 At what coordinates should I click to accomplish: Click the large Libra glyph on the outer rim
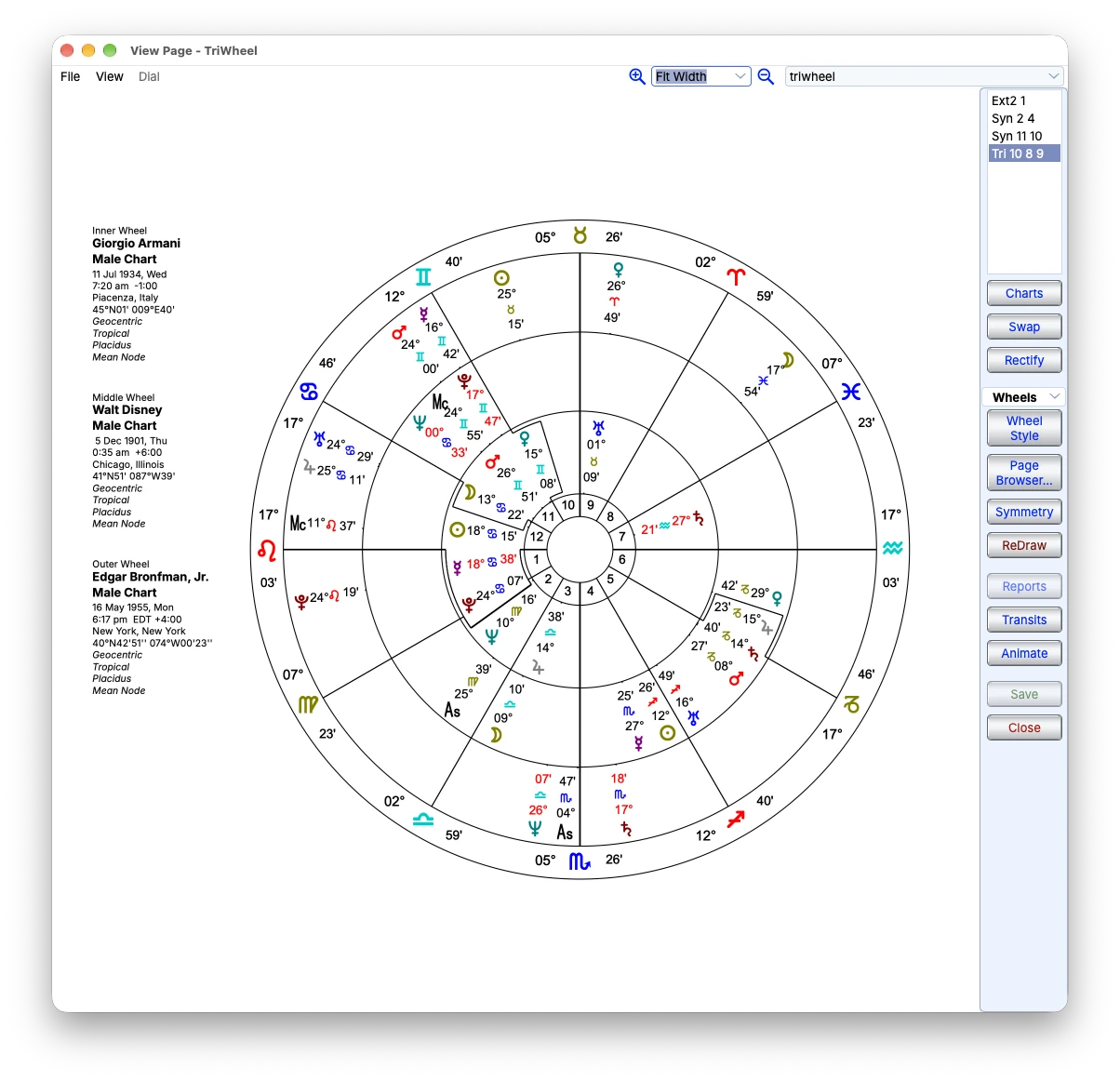[x=423, y=820]
